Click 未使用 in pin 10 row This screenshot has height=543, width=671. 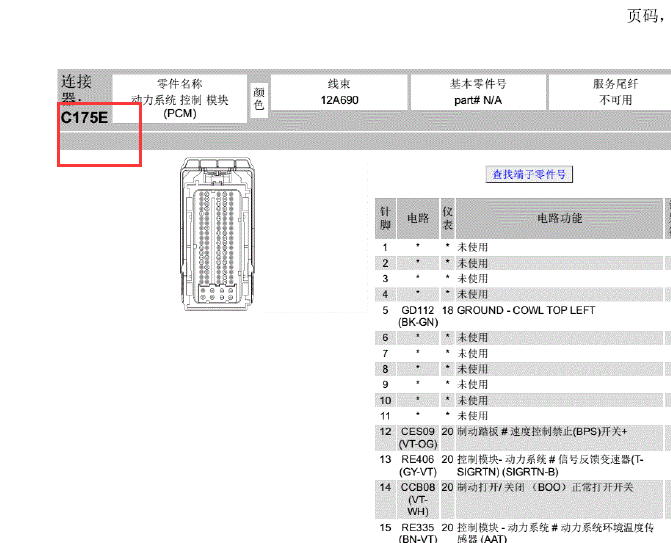coord(472,401)
